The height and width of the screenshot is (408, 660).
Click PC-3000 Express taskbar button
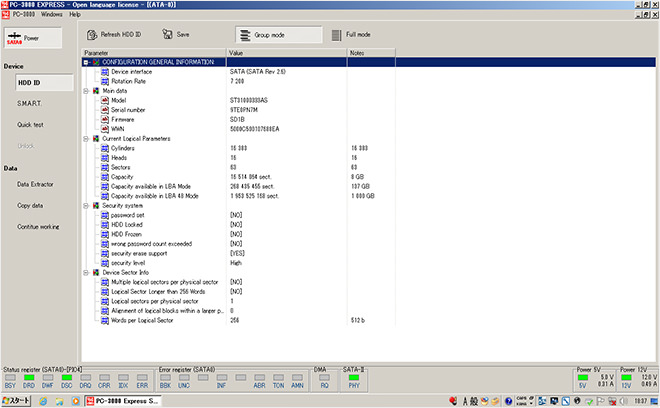[x=122, y=401]
